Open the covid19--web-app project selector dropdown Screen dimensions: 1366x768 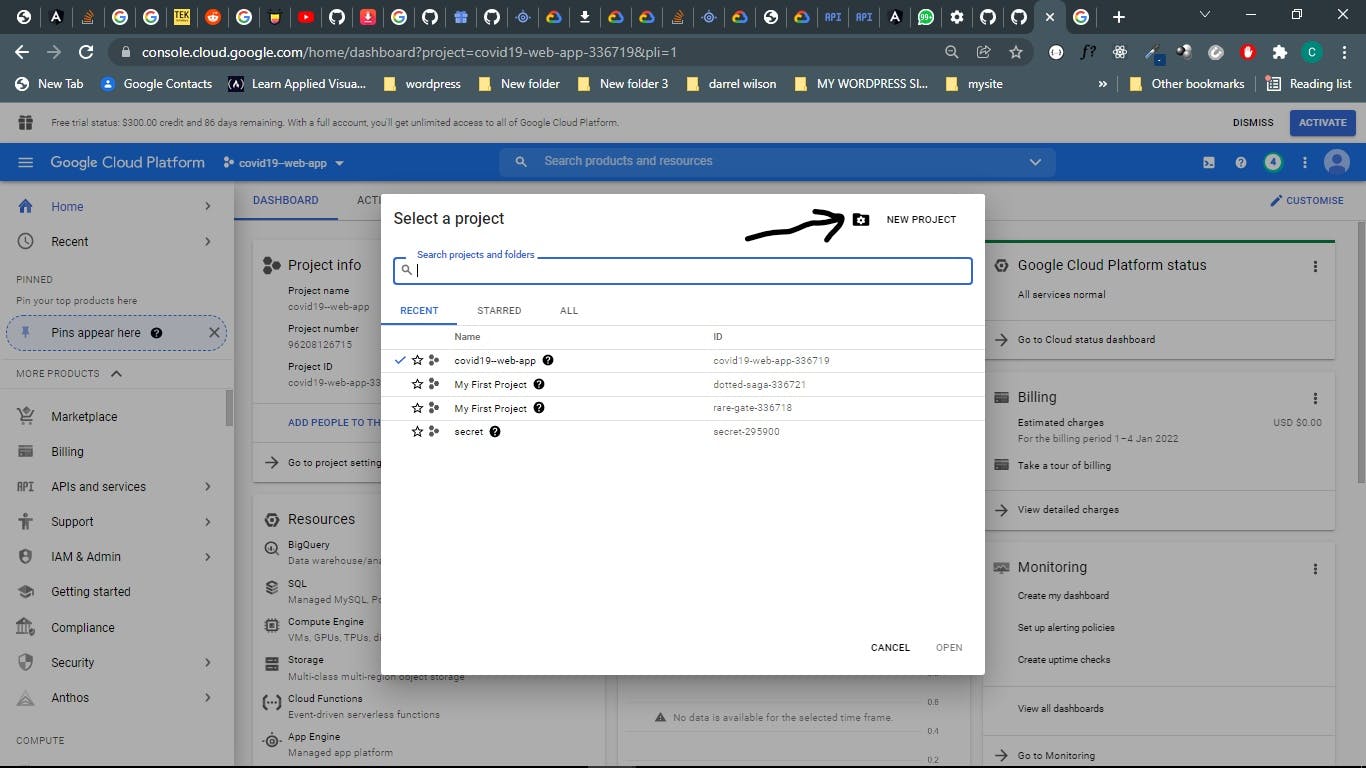pyautogui.click(x=284, y=163)
